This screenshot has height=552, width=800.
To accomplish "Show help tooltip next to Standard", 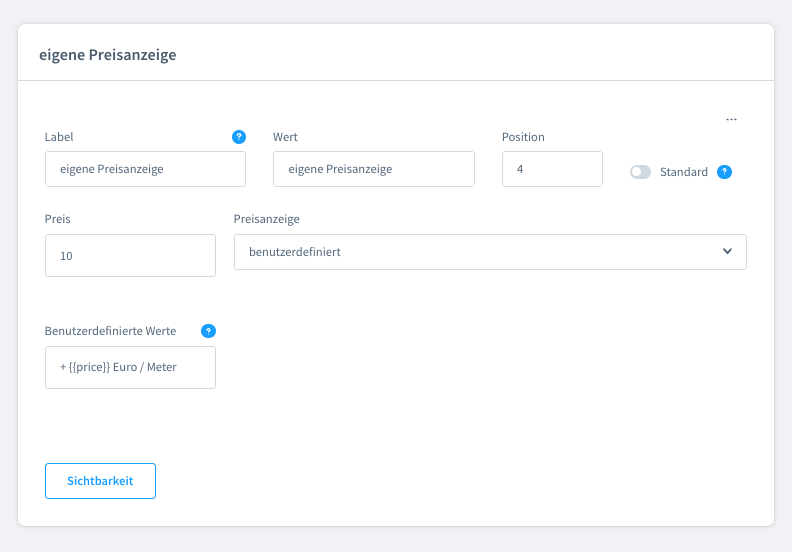I will (725, 172).
